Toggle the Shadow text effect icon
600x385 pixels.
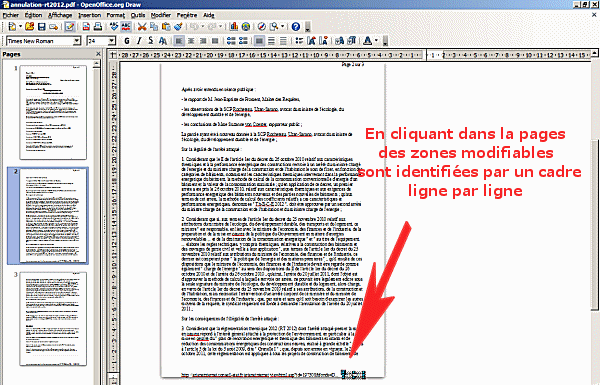tap(163, 41)
